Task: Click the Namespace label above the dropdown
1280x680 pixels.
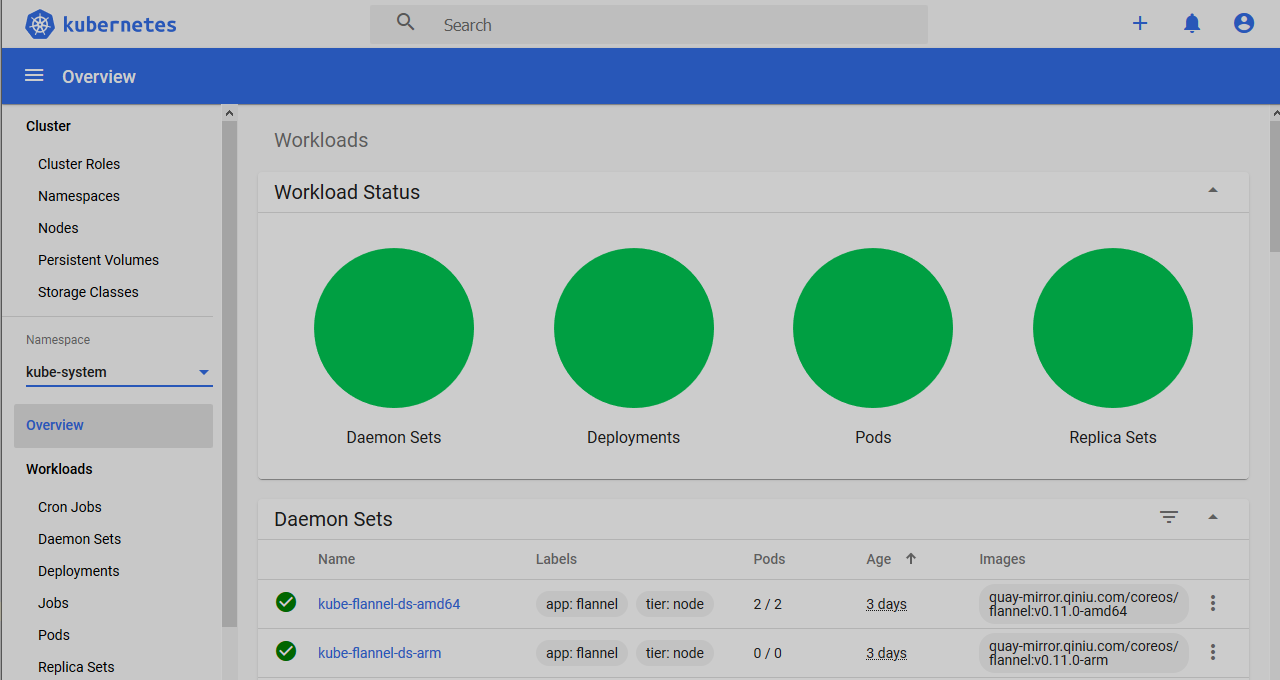Action: (58, 340)
